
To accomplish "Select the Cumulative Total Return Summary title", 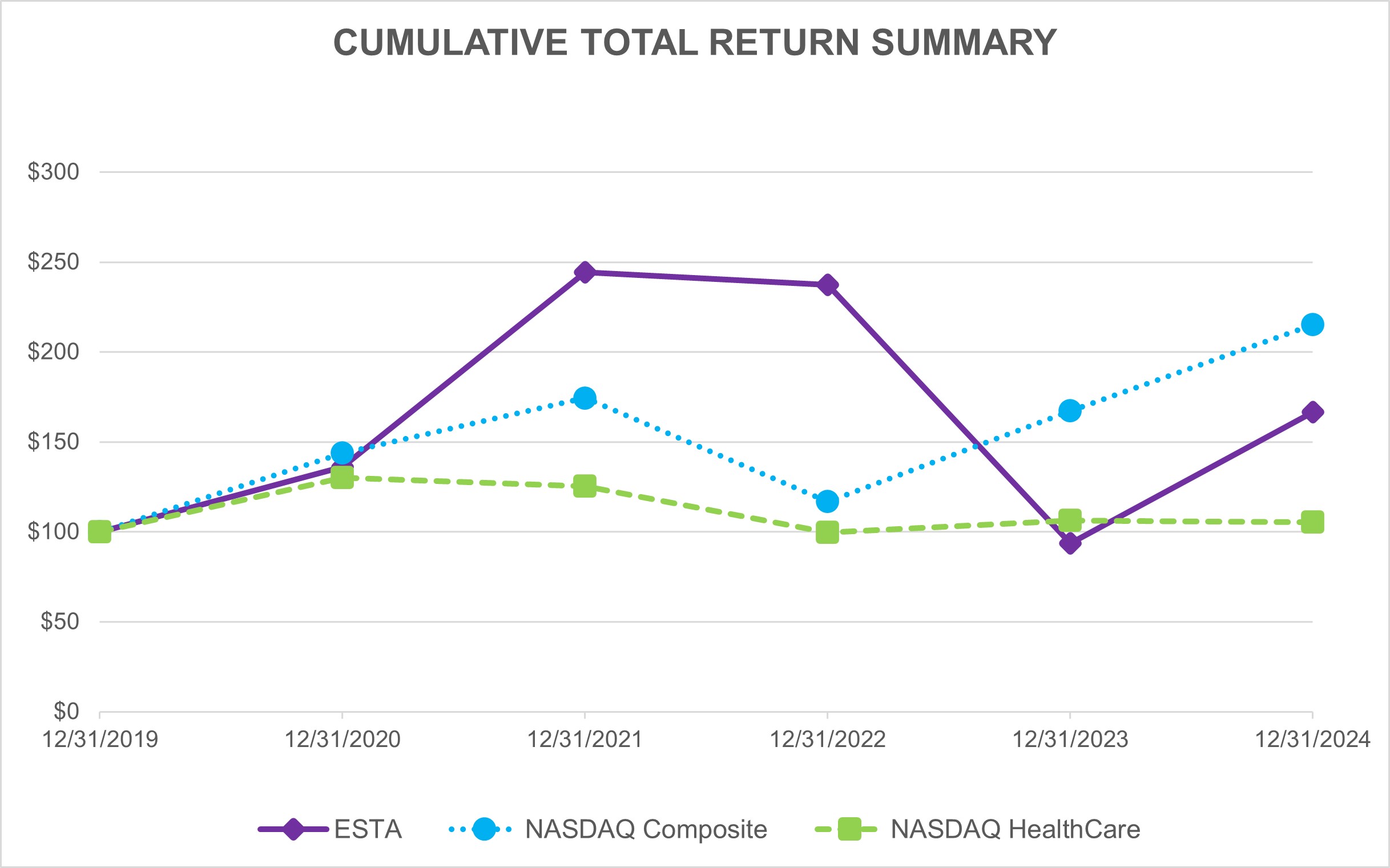I will pyautogui.click(x=695, y=42).
